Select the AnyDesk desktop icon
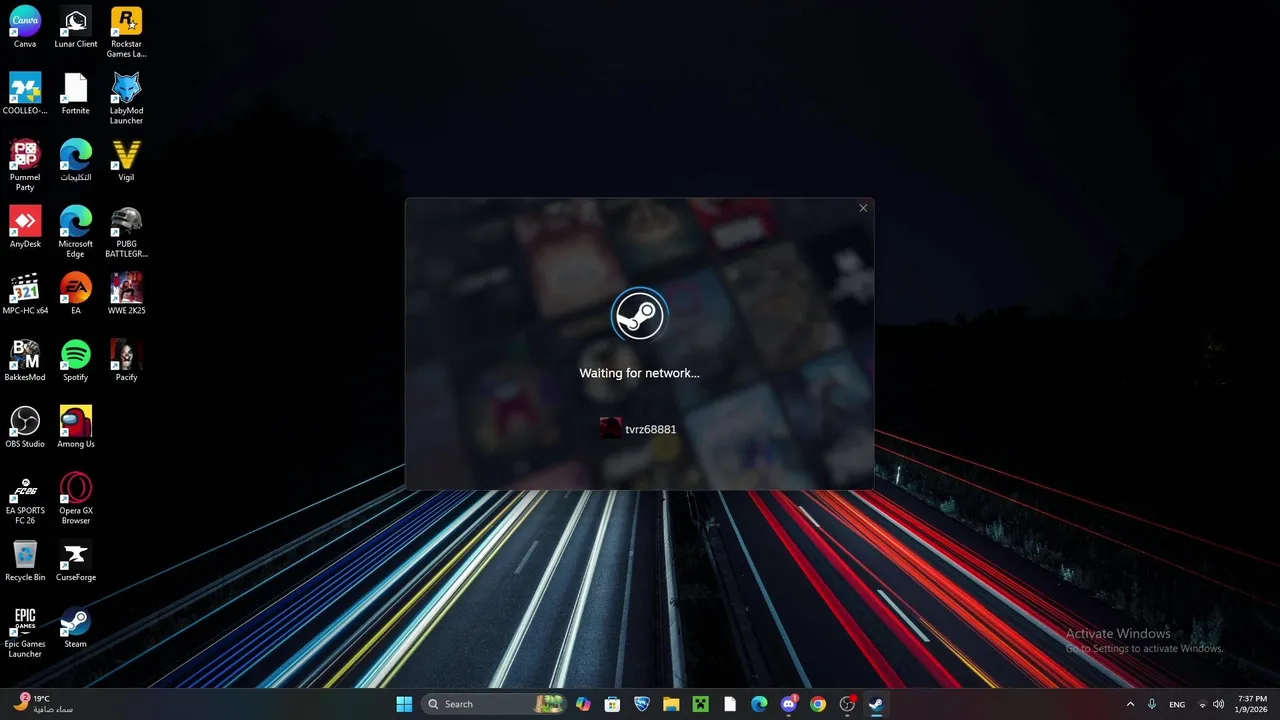1280x720 pixels. coord(25,227)
